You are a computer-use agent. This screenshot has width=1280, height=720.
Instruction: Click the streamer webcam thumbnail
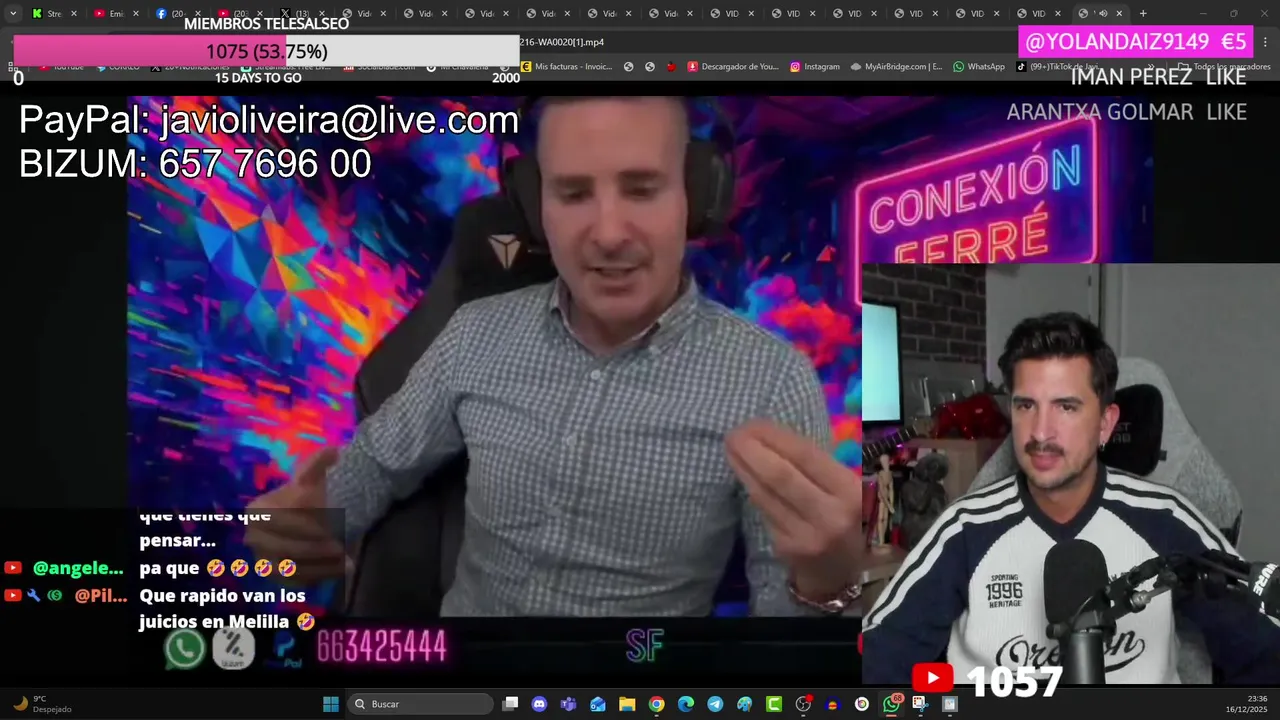1071,474
